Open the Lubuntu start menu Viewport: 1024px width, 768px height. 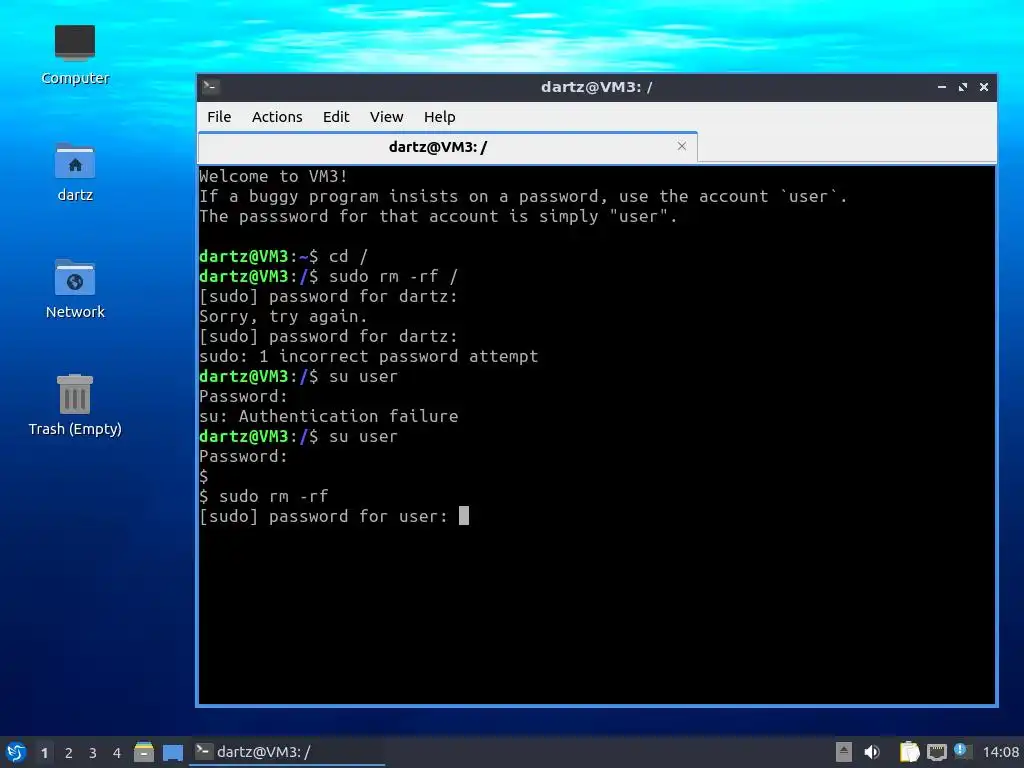pos(15,752)
